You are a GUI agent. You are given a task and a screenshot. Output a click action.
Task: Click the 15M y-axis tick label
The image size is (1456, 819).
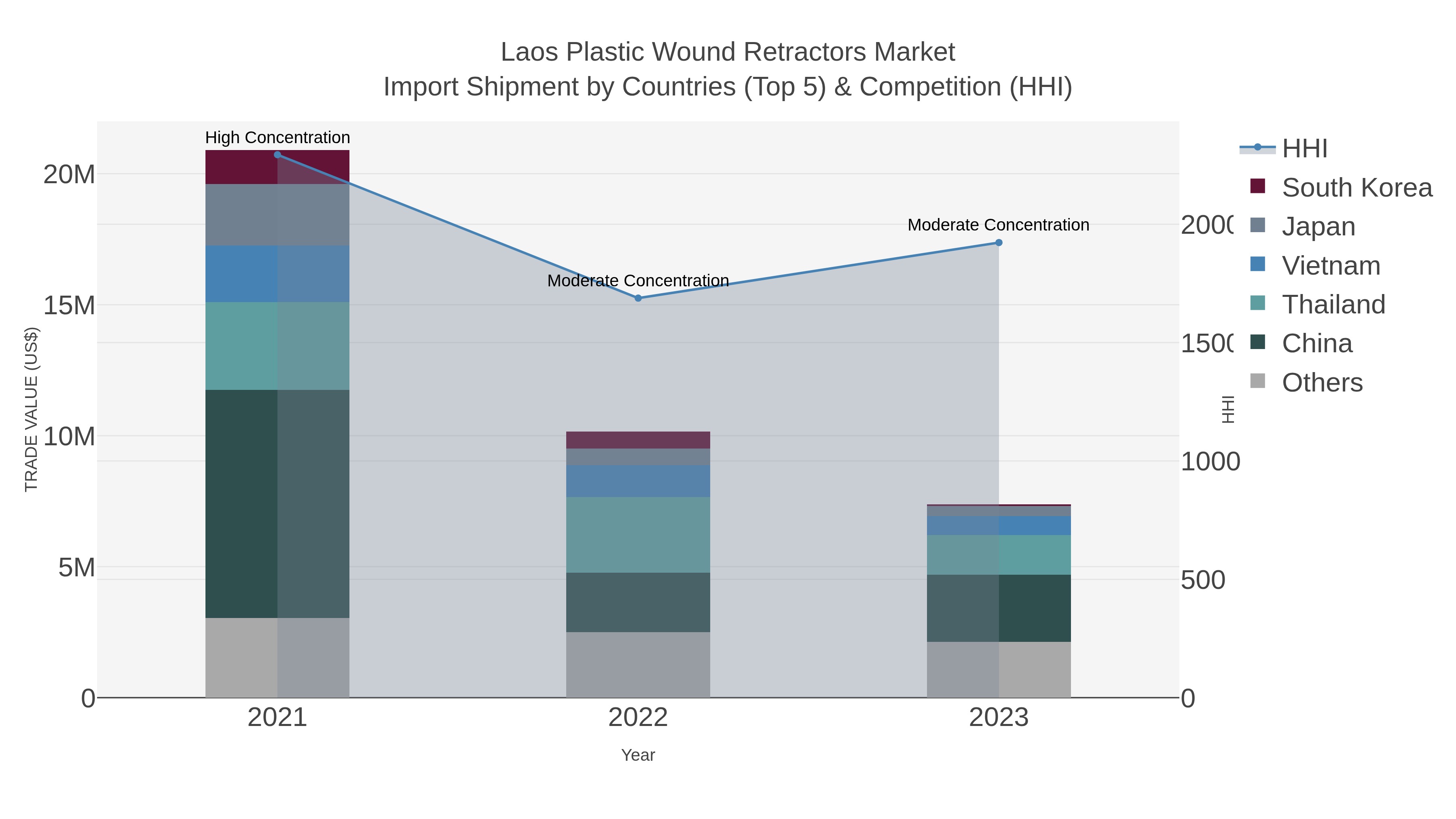(69, 305)
